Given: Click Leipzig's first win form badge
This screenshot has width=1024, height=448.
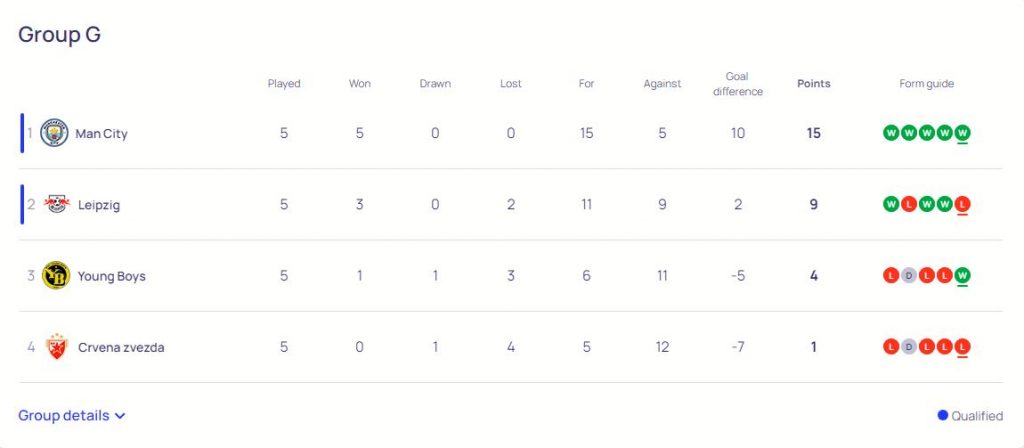Looking at the screenshot, I should (890, 204).
